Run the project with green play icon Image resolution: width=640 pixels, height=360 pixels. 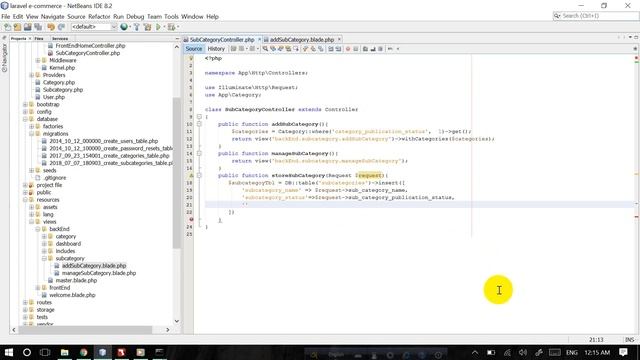tap(158, 27)
